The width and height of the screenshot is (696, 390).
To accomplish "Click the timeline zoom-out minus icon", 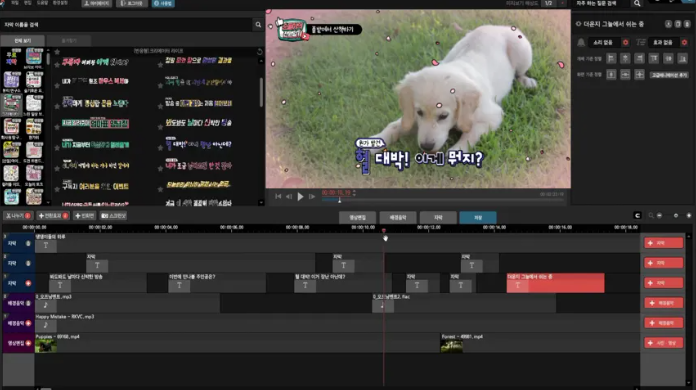I will (x=659, y=216).
